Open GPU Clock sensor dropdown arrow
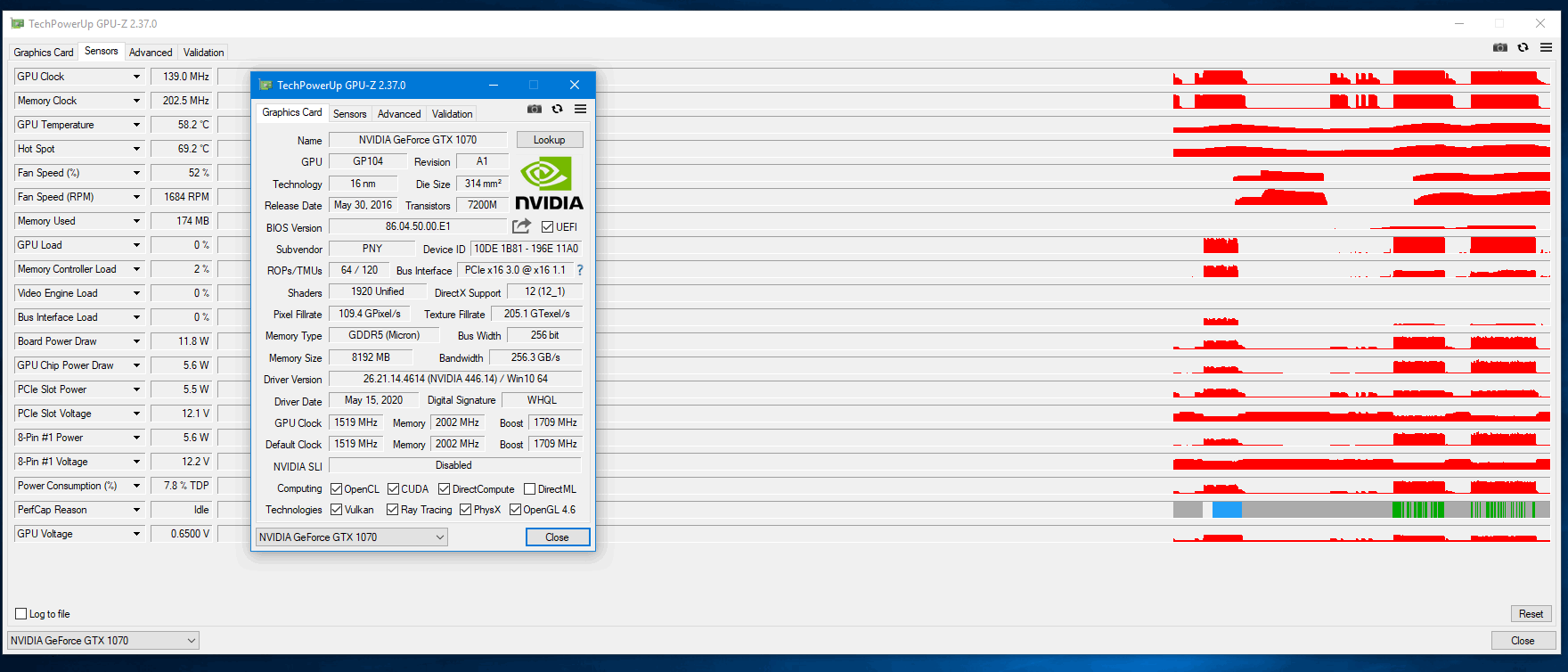The height and width of the screenshot is (672, 1568). click(x=136, y=77)
